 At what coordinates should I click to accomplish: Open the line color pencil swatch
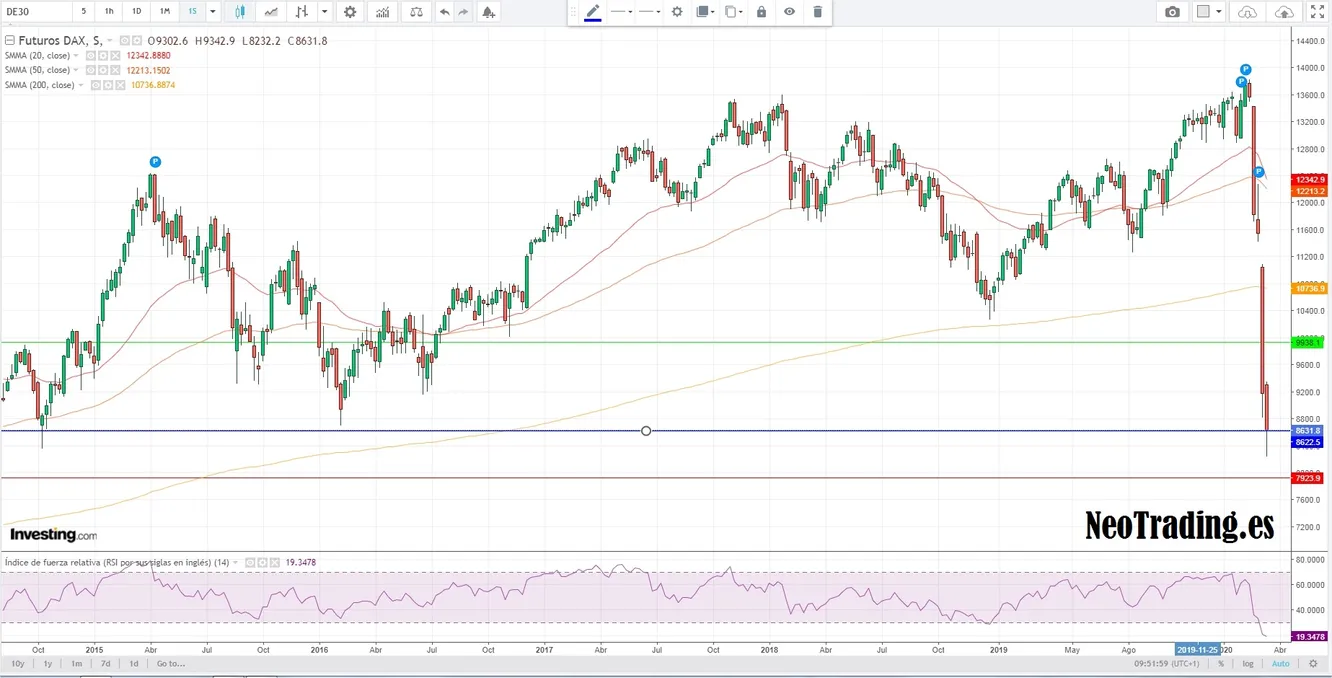click(592, 12)
